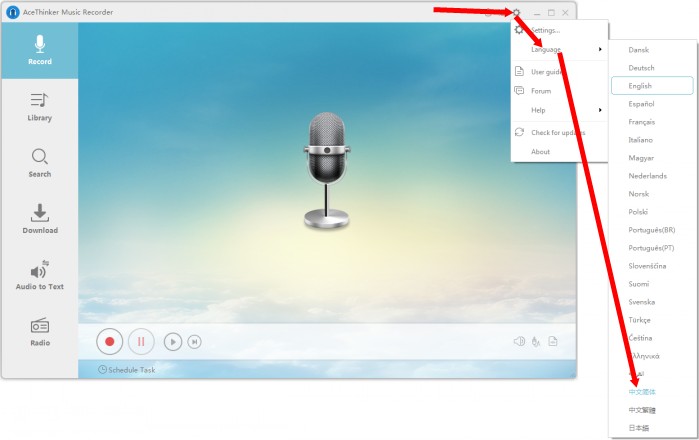The image size is (699, 440).
Task: Switch language to Svenska
Action: point(641,302)
